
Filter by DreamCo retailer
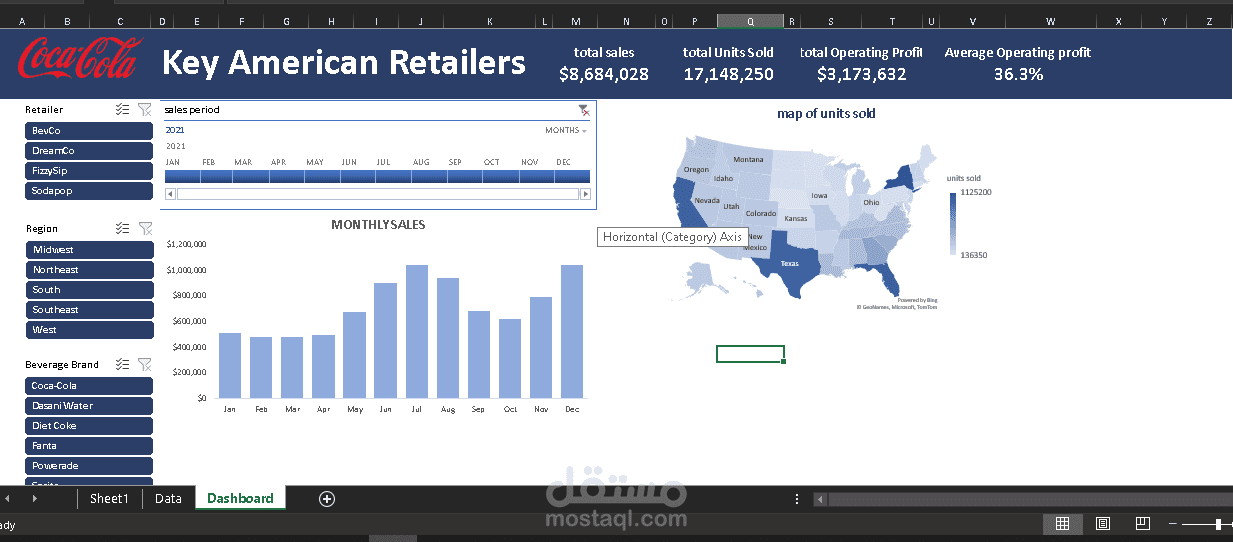tap(89, 151)
